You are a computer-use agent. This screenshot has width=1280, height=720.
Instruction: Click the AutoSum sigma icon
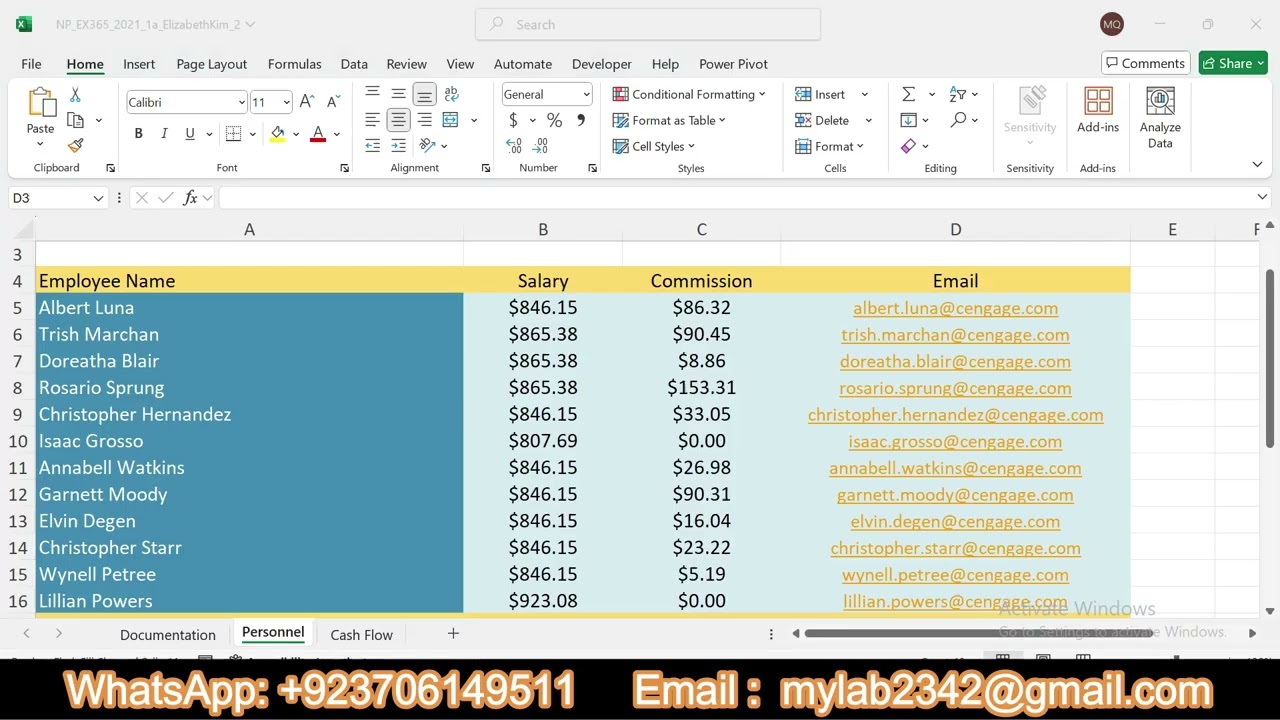(x=908, y=94)
